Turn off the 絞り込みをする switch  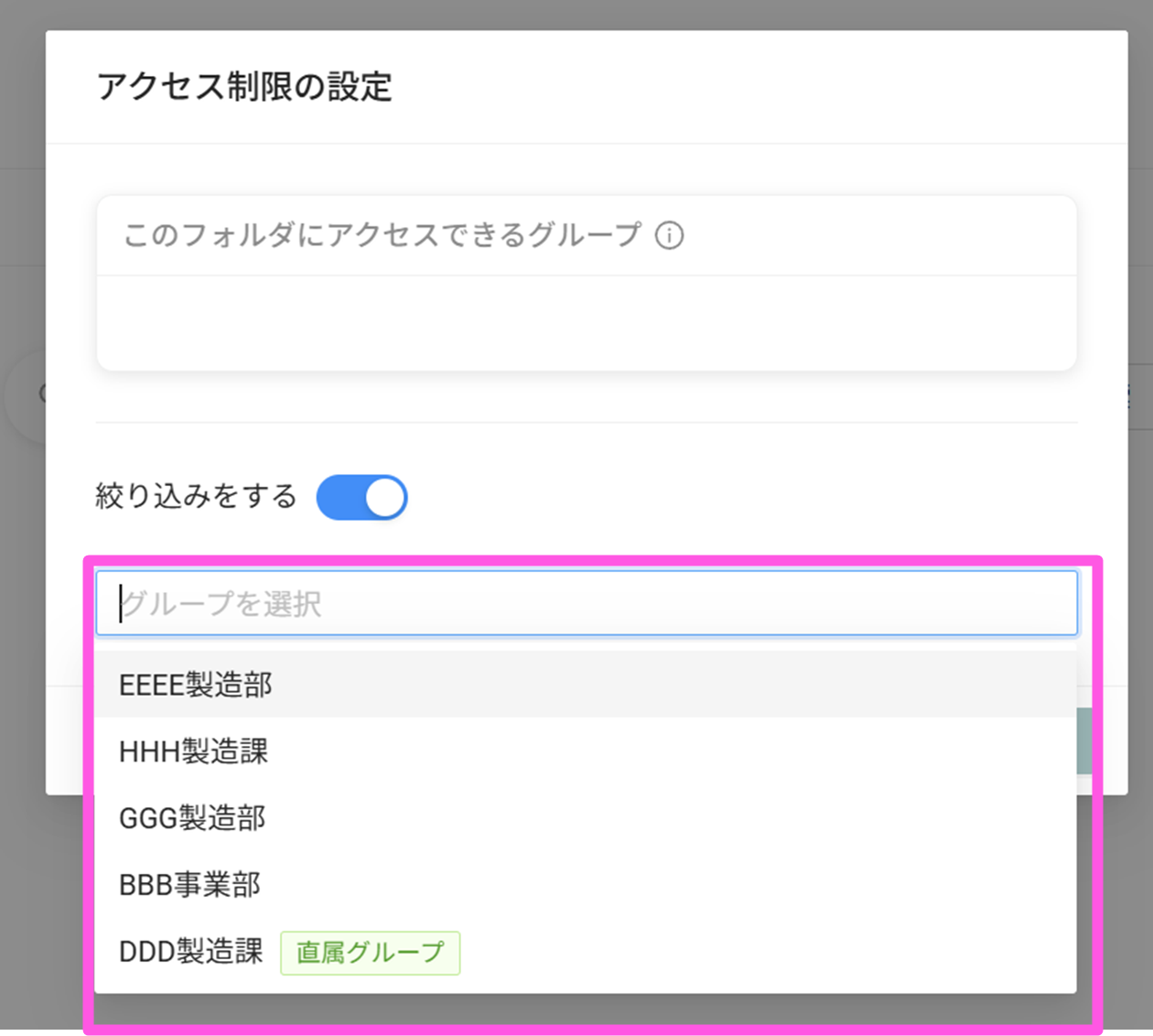coord(362,497)
